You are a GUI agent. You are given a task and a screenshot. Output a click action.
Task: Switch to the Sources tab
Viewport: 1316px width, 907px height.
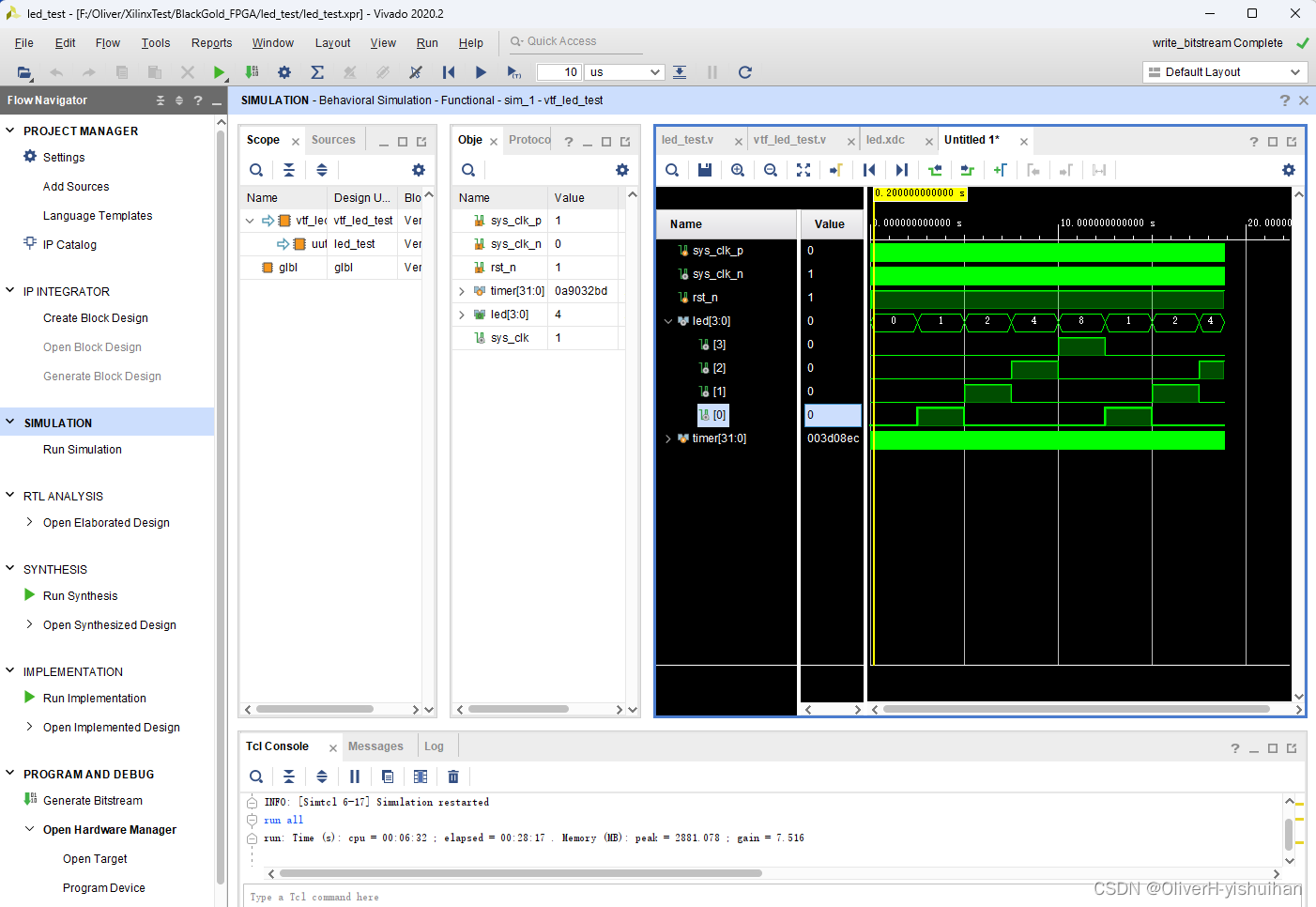coord(333,140)
